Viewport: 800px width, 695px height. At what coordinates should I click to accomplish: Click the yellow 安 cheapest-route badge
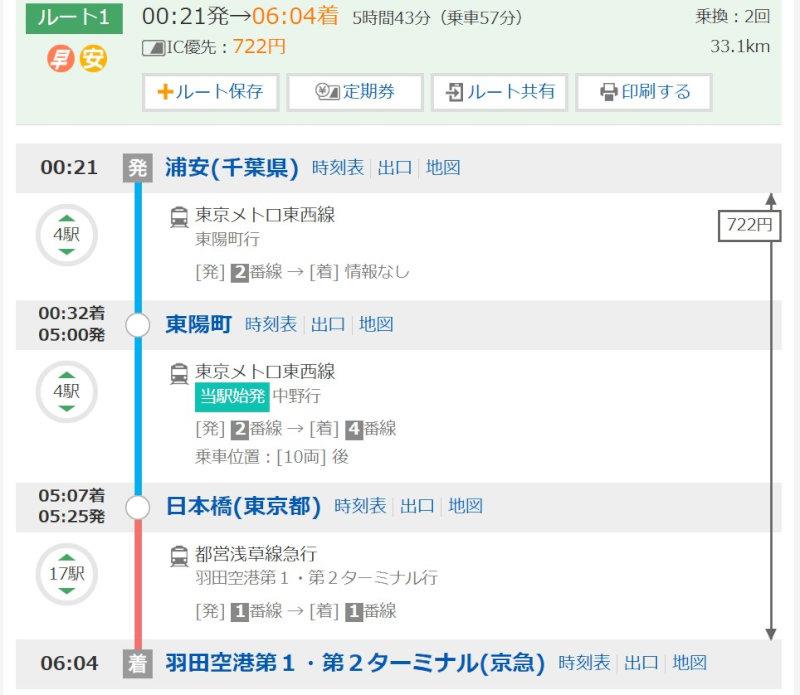pyautogui.click(x=92, y=59)
